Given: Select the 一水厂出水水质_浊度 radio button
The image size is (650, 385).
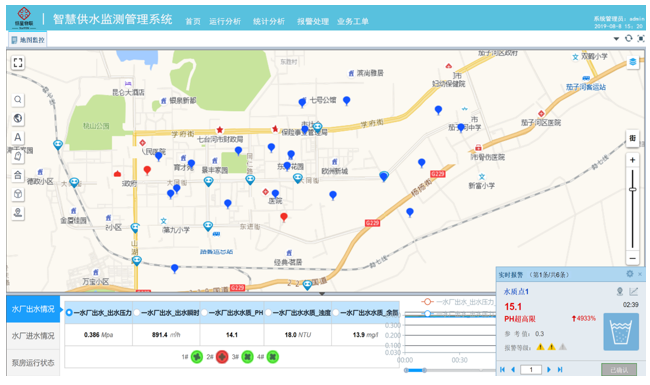Looking at the screenshot, I should pyautogui.click(x=268, y=313).
